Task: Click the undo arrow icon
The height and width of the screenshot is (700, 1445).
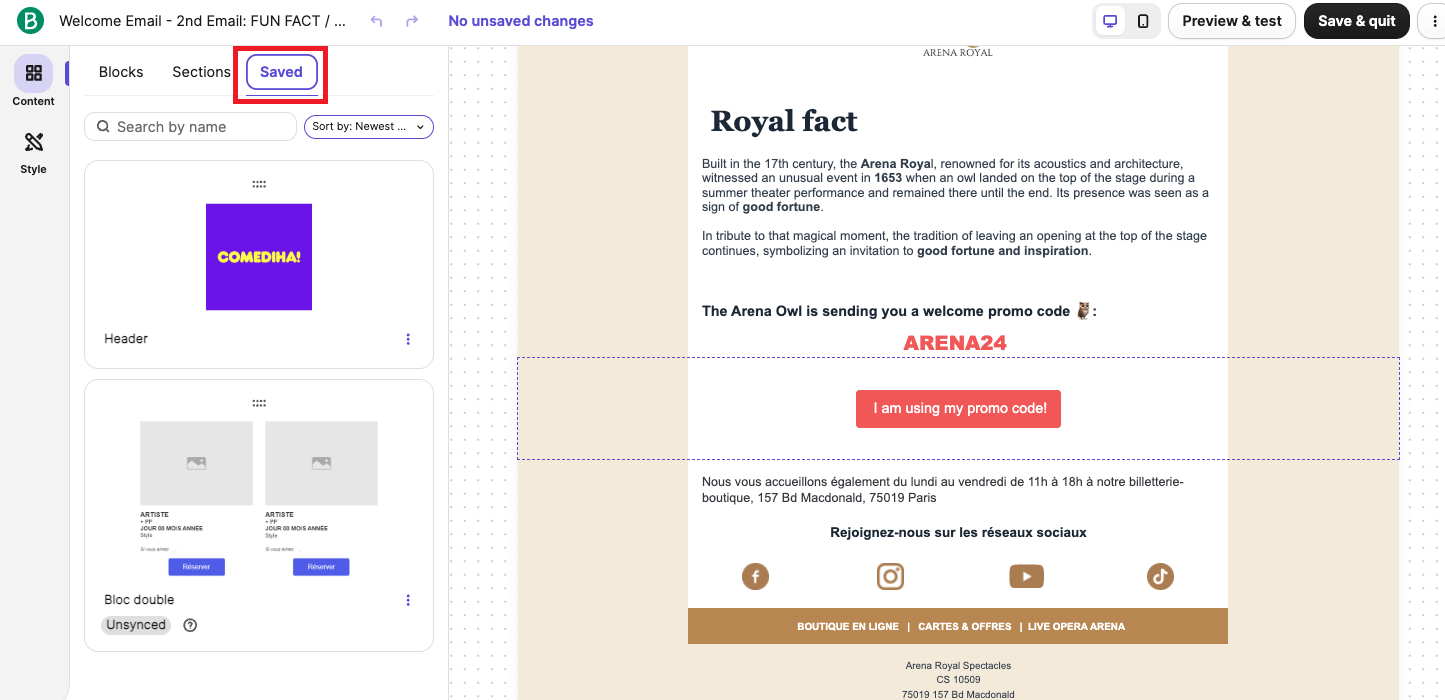Action: tap(376, 21)
